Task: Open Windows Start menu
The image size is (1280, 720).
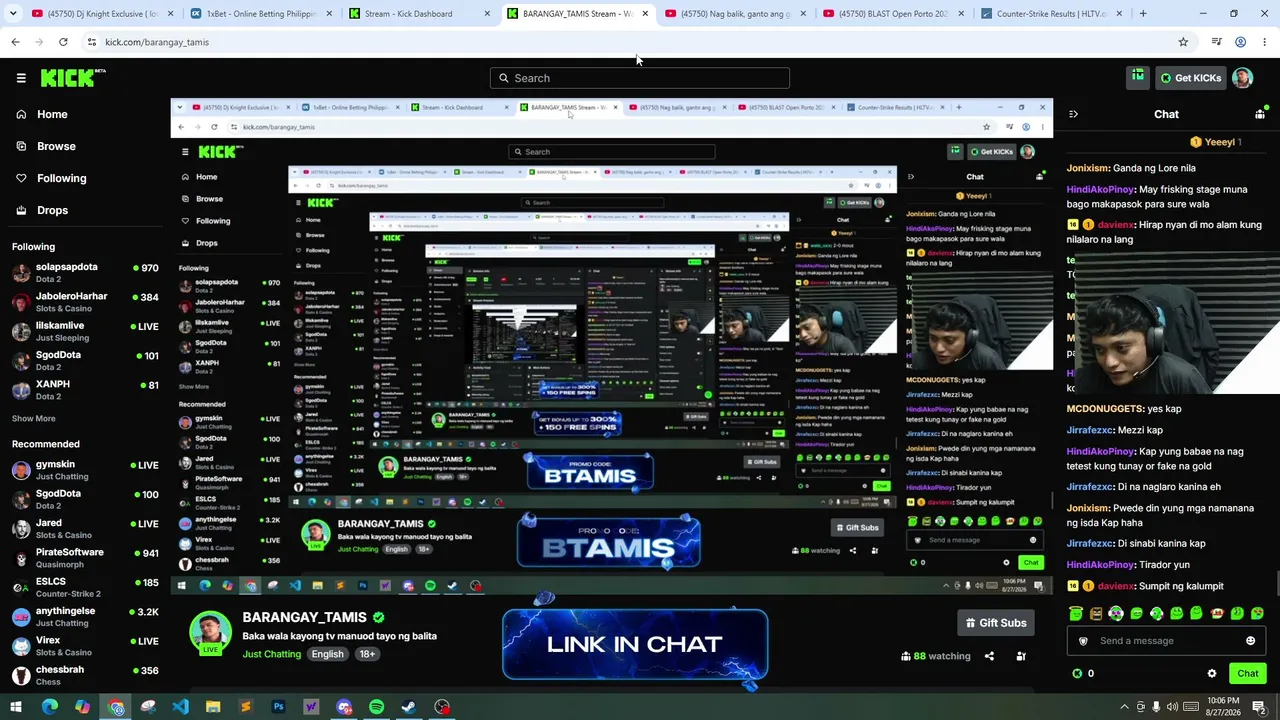Action: 16,707
